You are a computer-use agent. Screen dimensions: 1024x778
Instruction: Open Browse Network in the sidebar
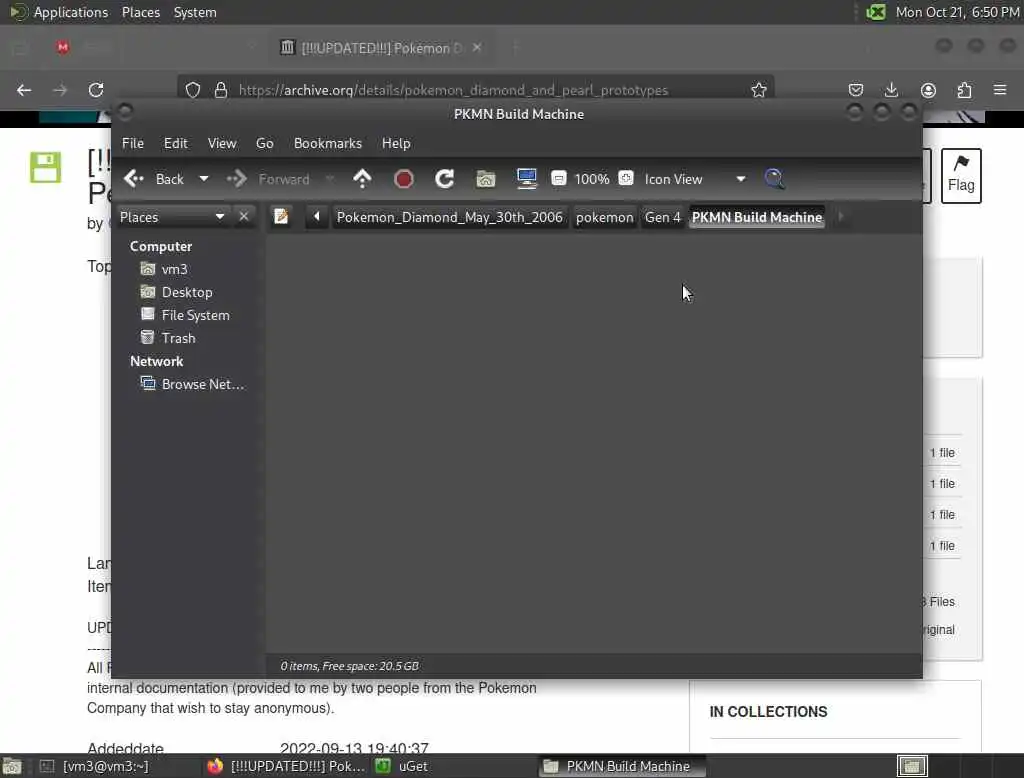tap(193, 384)
